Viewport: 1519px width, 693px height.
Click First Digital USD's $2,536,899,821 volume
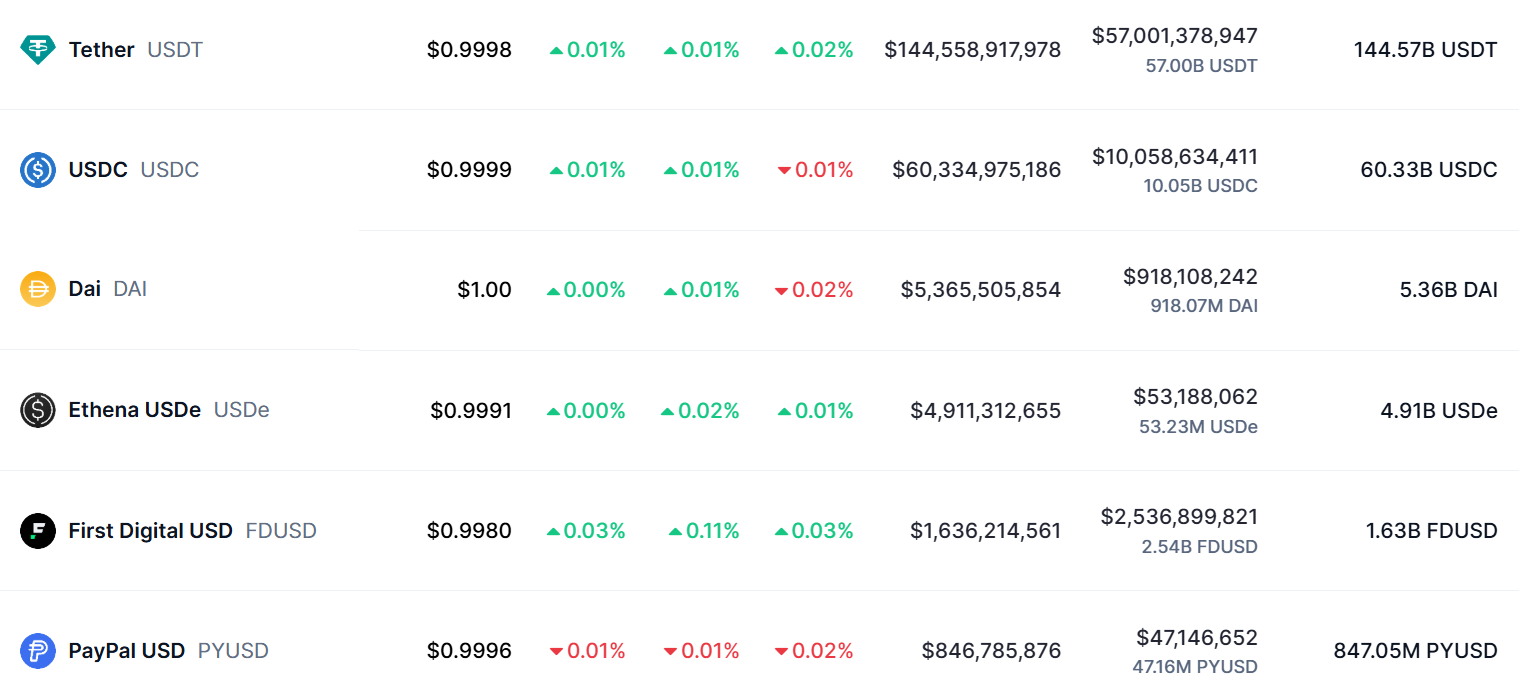point(1179,516)
